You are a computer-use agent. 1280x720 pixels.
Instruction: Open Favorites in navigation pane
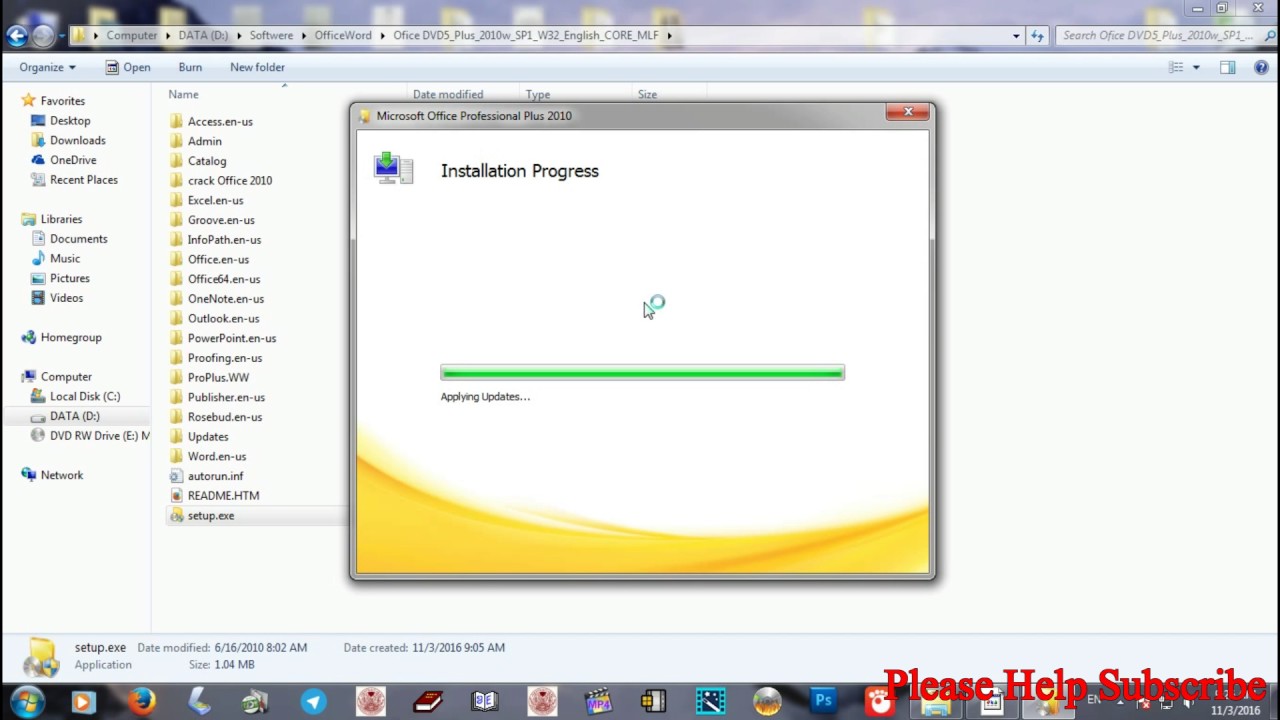62,101
